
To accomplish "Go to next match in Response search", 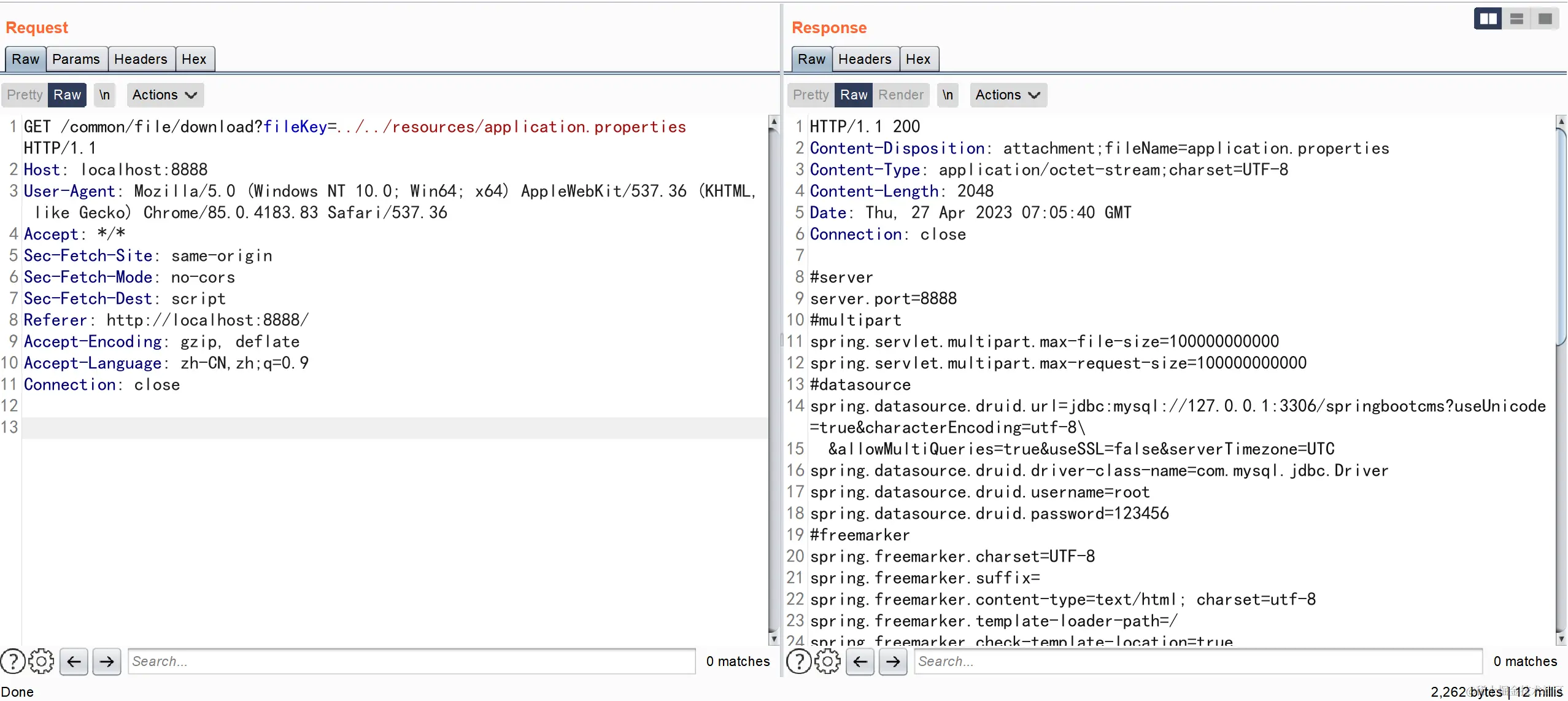I will [893, 661].
